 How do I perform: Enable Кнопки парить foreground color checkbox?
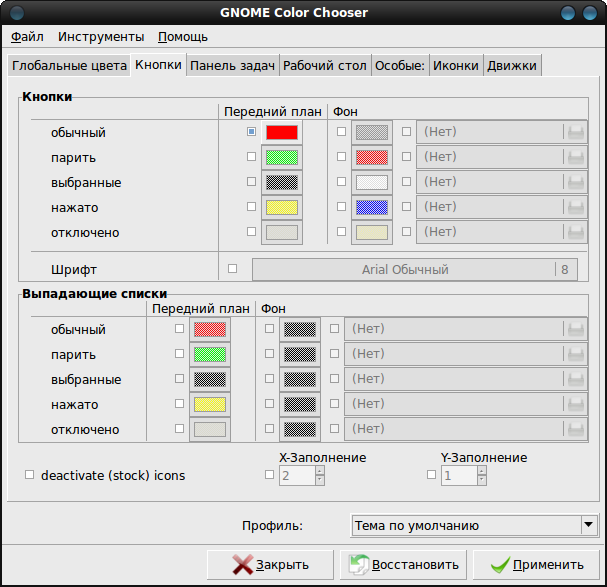[251, 156]
